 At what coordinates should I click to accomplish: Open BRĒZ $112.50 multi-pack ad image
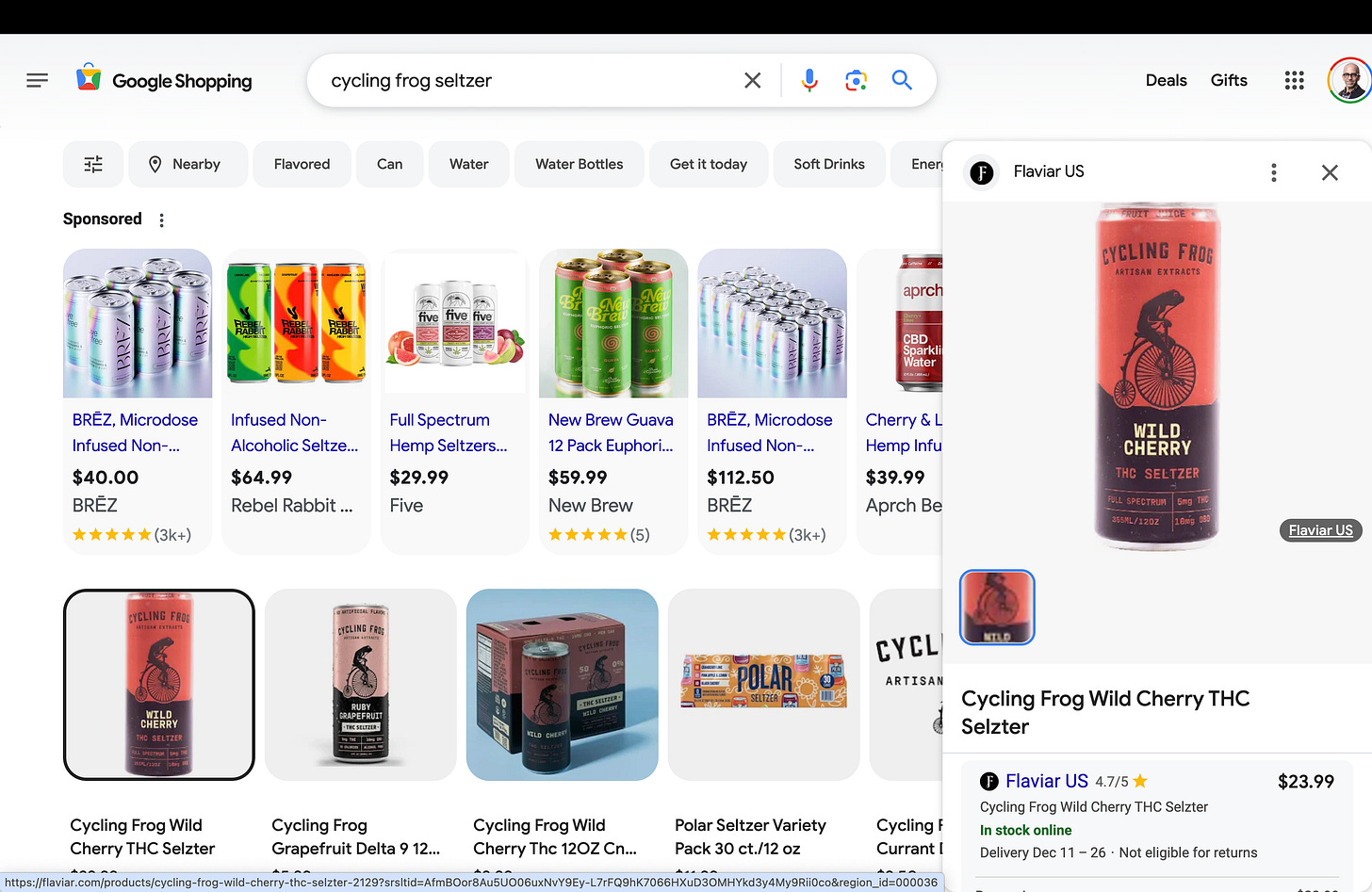tap(772, 323)
